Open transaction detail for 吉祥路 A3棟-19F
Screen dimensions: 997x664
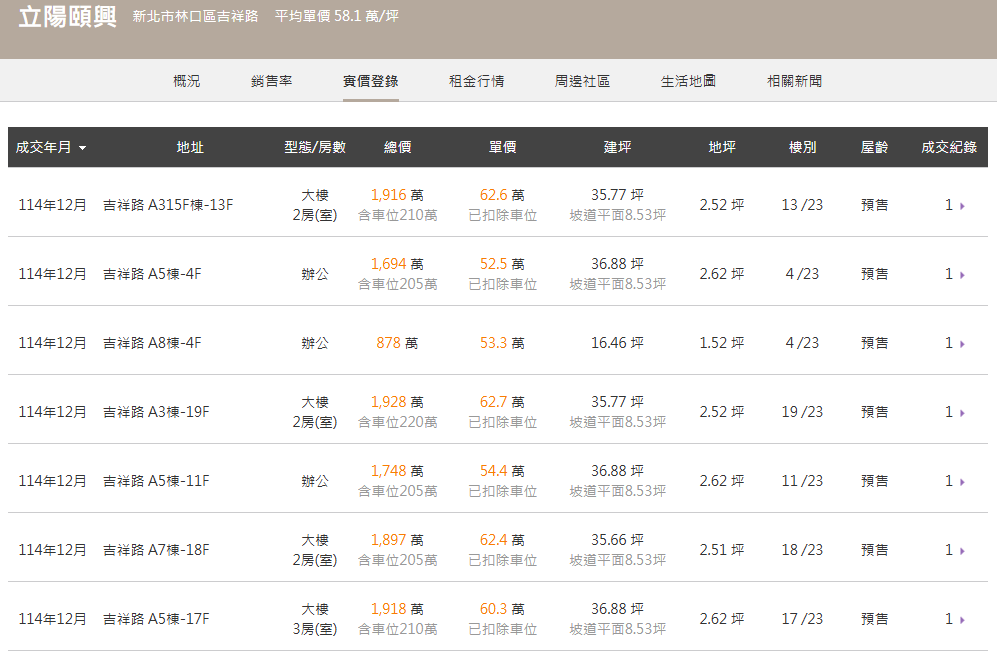952,411
